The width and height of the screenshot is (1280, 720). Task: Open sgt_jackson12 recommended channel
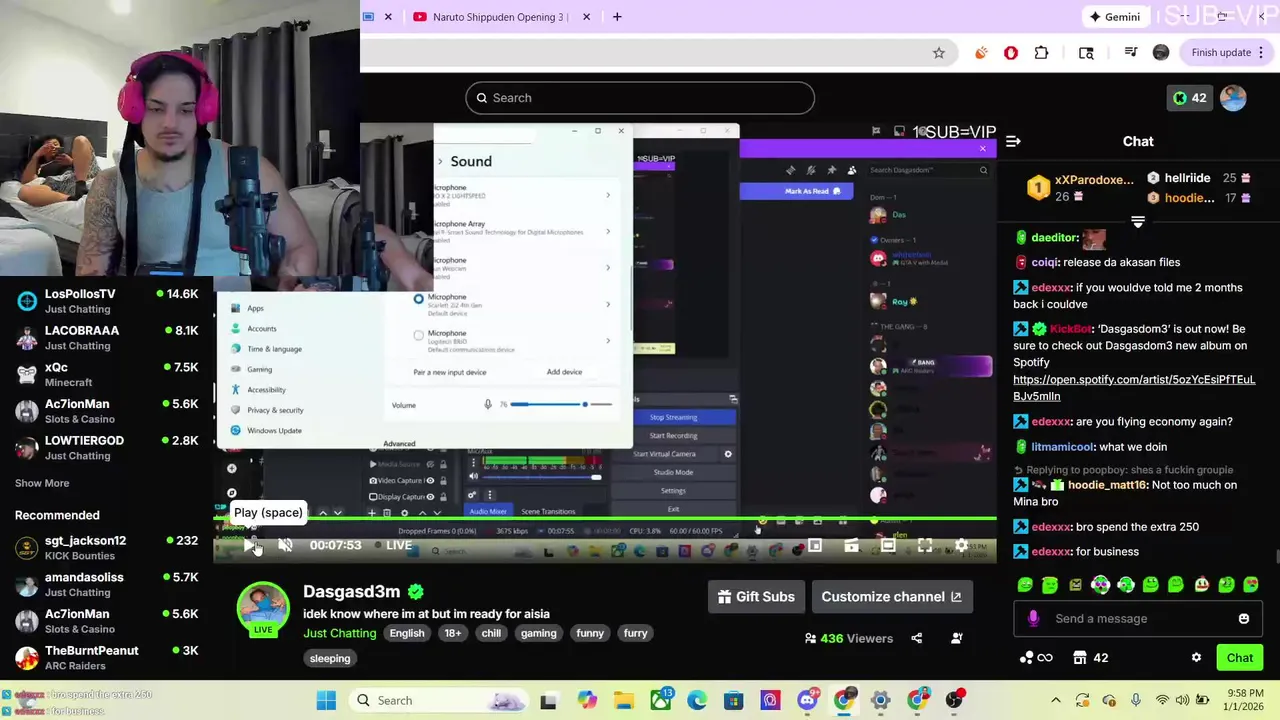pyautogui.click(x=107, y=548)
